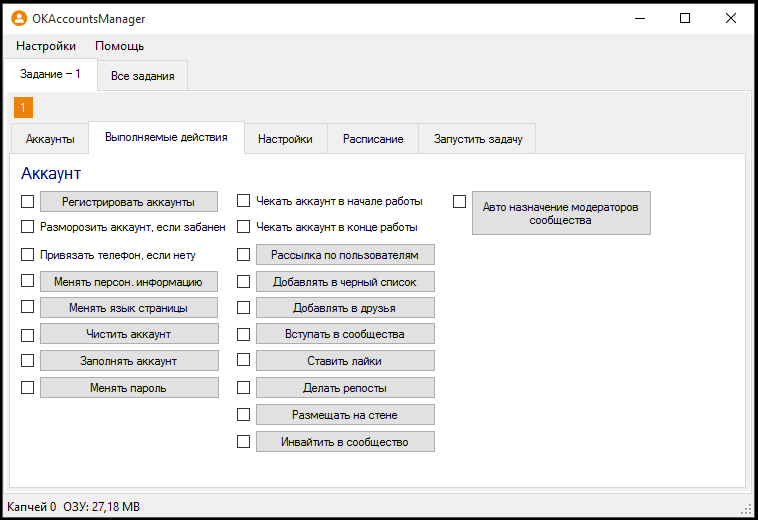This screenshot has height=520, width=758.
Task: Toggle Авто назначение модераторов checkbox
Action: click(x=460, y=201)
